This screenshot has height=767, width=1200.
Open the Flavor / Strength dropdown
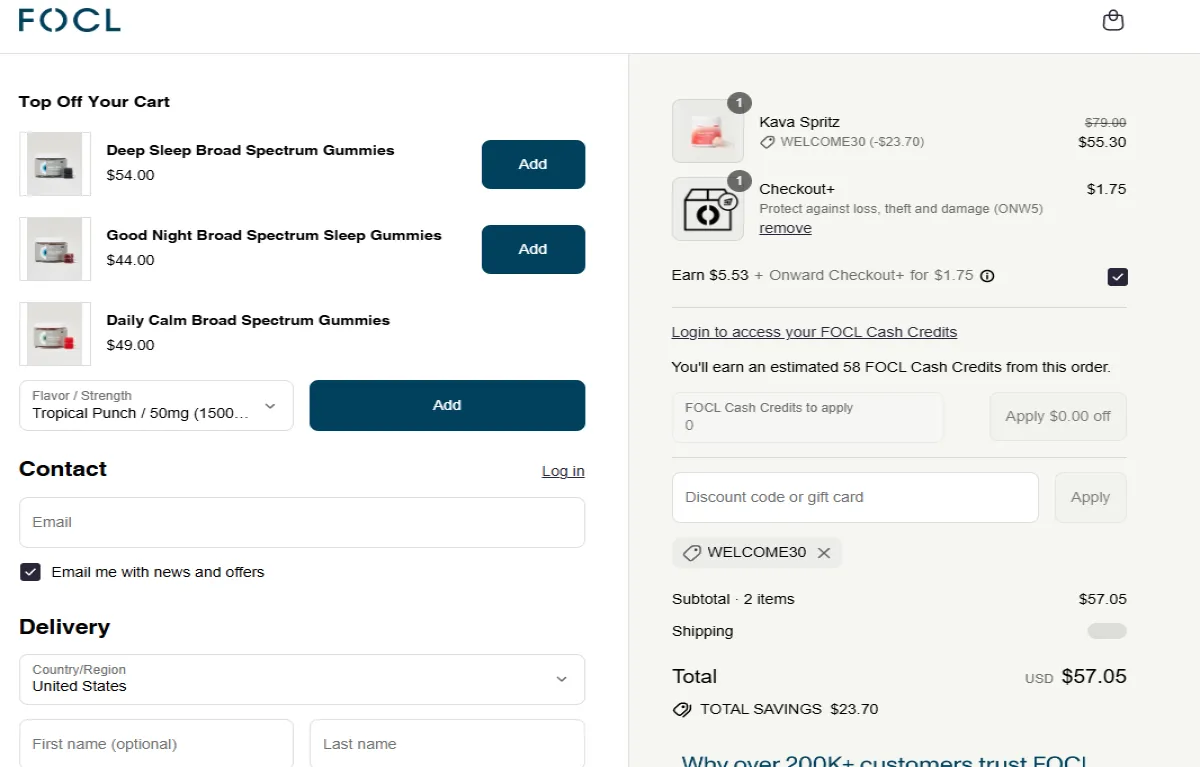pyautogui.click(x=156, y=405)
